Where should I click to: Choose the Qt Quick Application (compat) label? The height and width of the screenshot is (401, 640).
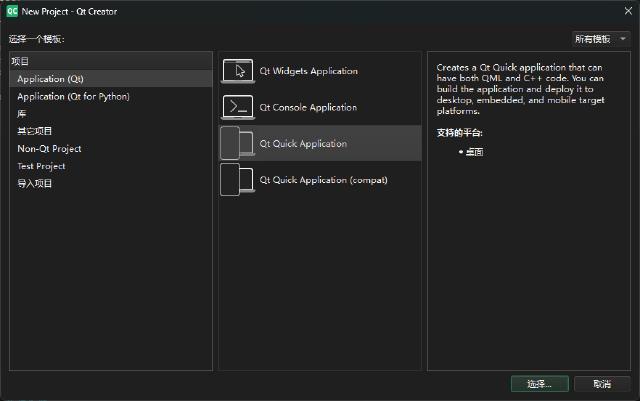323,180
